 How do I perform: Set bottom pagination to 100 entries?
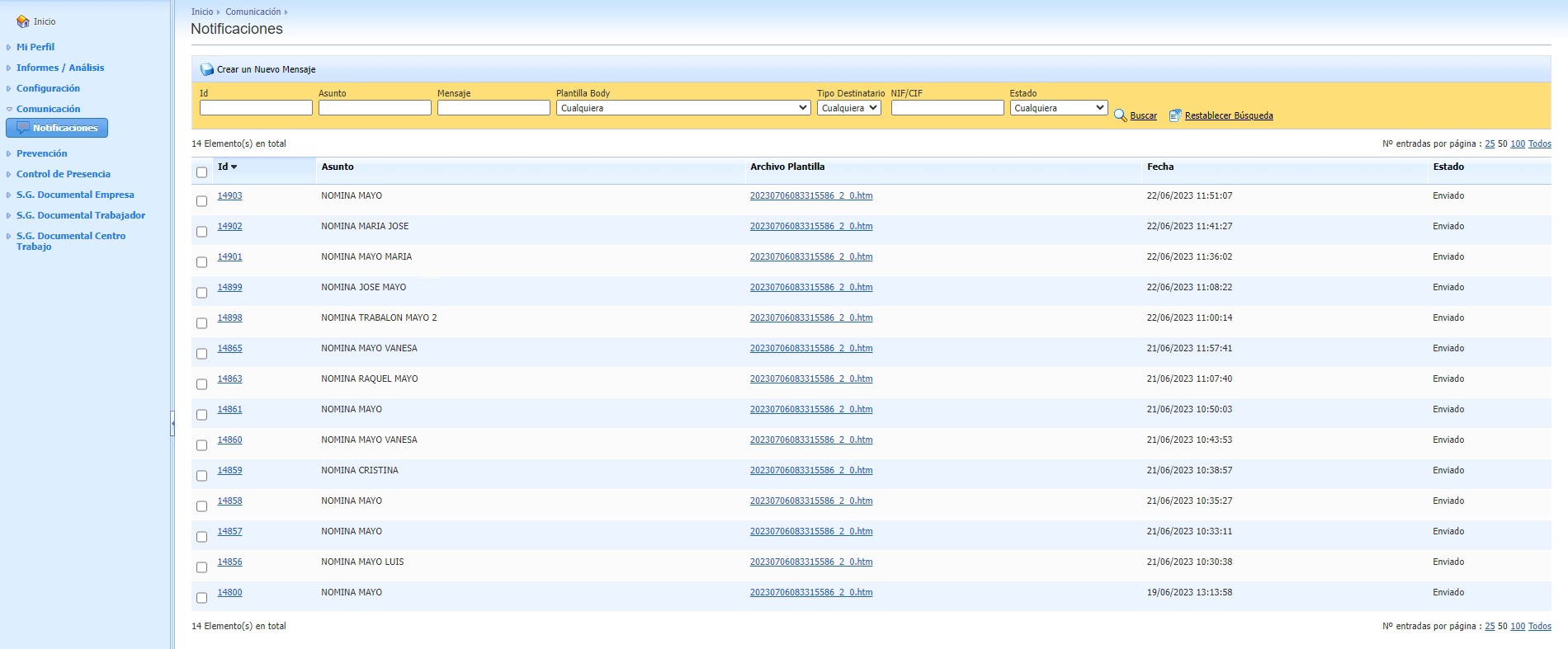tap(1518, 626)
